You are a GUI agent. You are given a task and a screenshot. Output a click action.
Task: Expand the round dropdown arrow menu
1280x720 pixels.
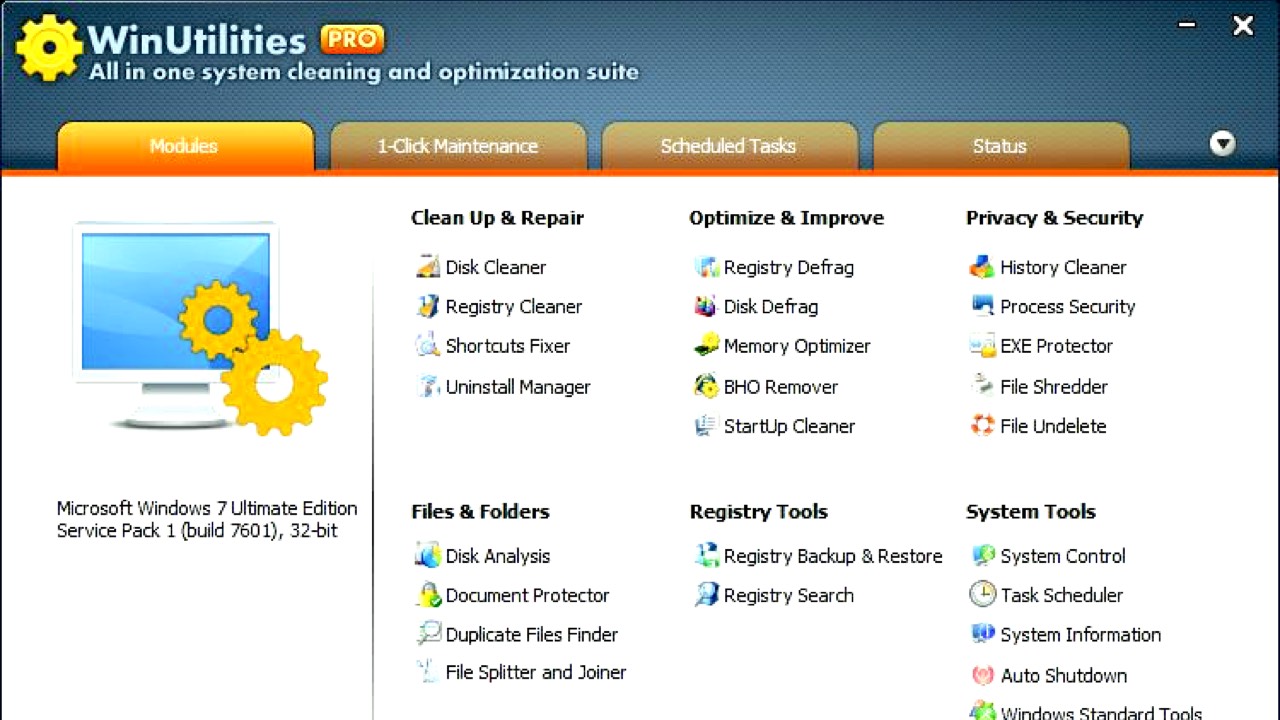[x=1222, y=144]
